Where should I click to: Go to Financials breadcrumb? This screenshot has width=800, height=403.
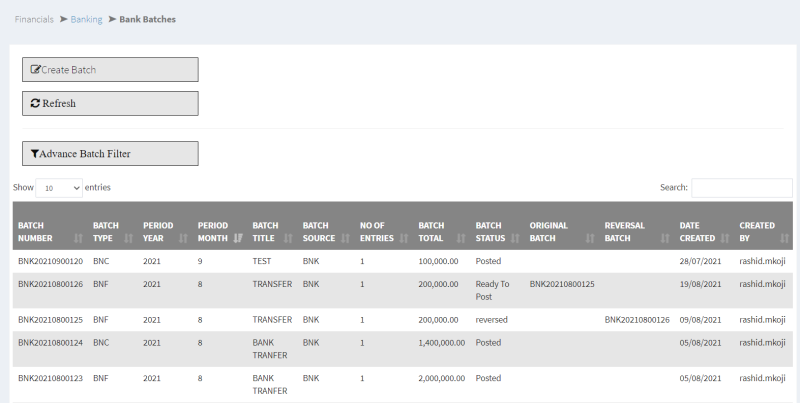click(34, 19)
